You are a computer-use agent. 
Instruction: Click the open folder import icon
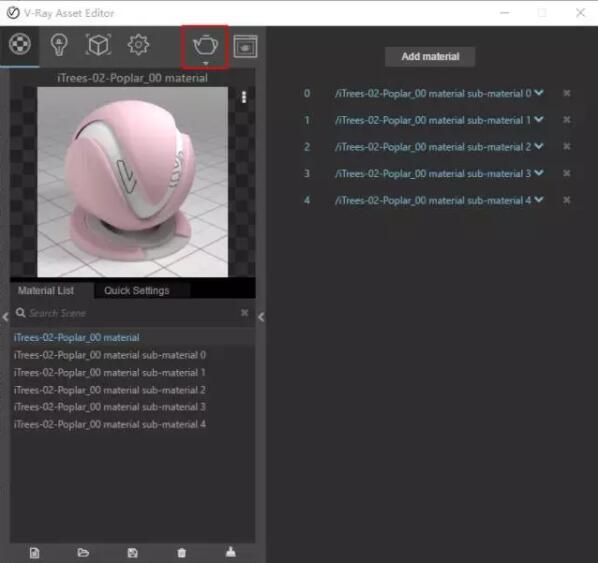pyautogui.click(x=83, y=552)
